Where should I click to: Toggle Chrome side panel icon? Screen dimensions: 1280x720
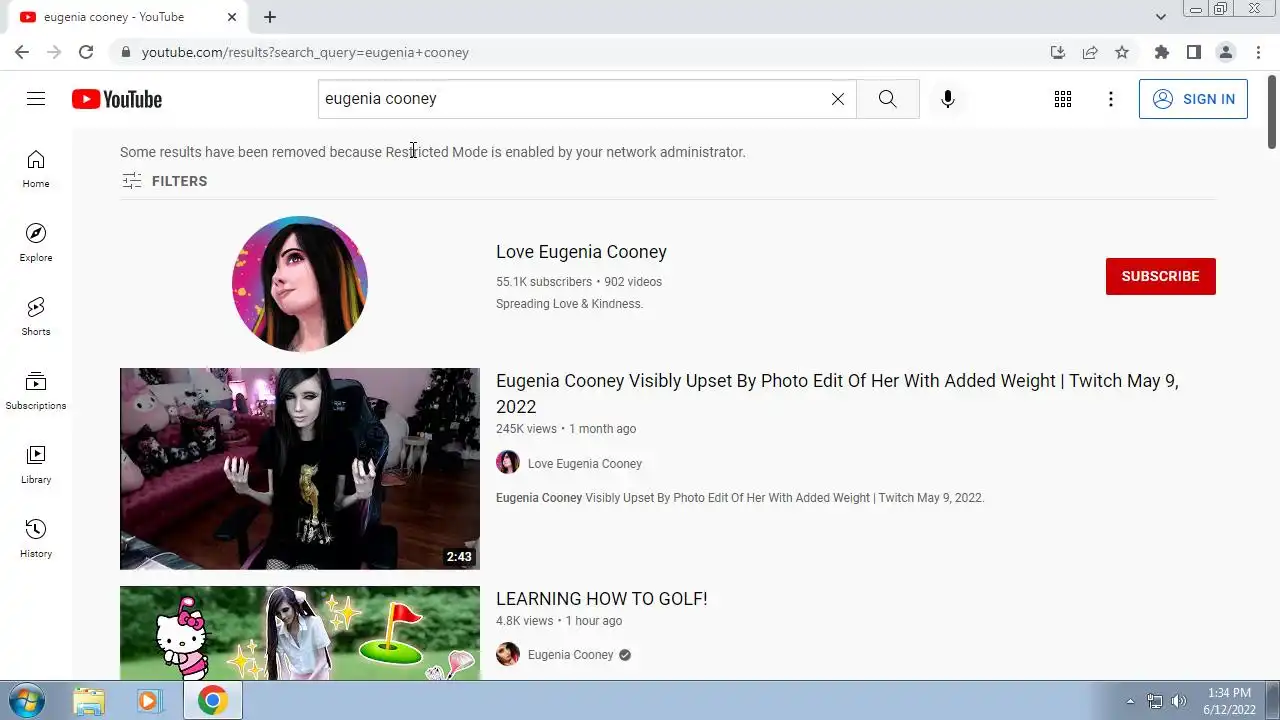point(1194,52)
